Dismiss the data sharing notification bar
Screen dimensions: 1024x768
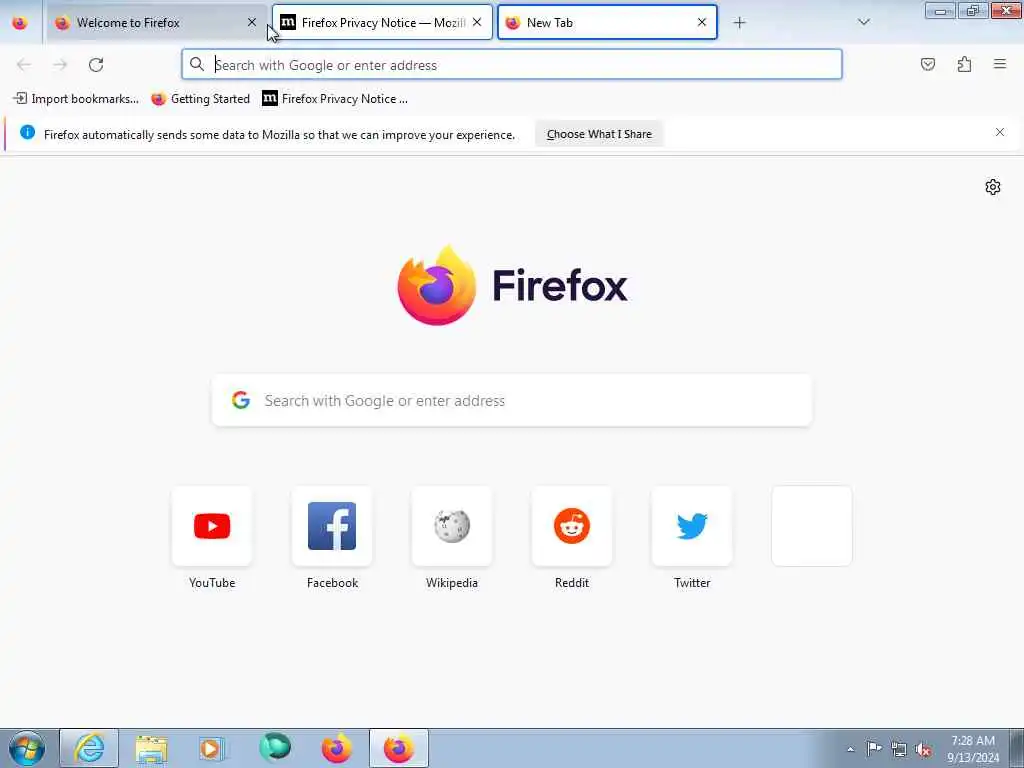pos(1000,133)
